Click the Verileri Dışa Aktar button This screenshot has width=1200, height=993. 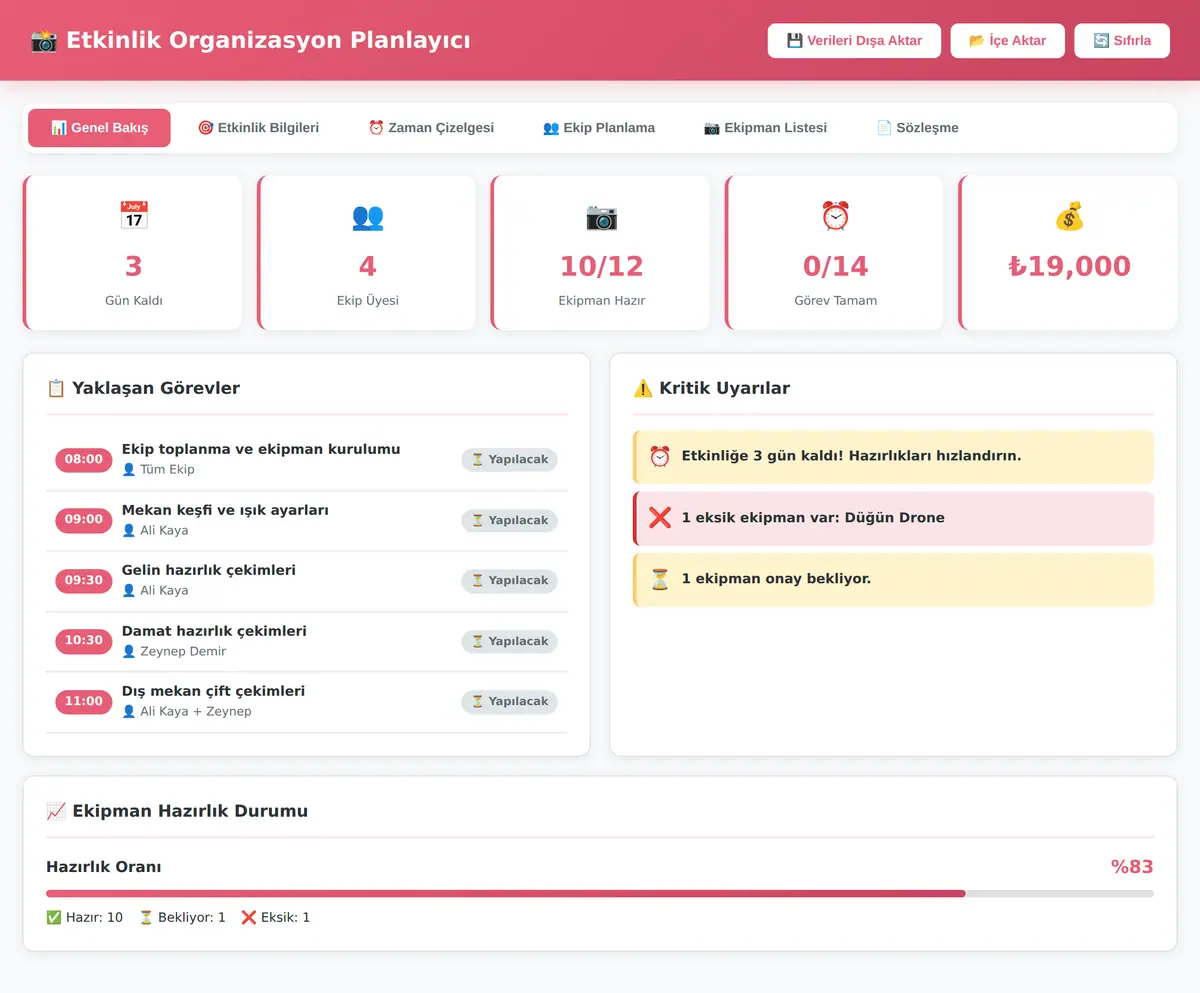coord(854,41)
